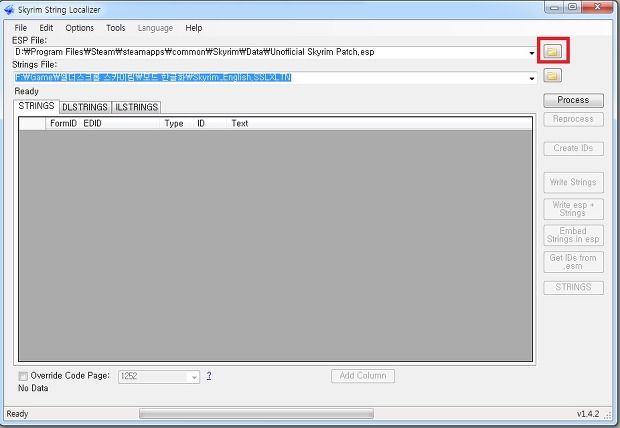Open the code page help question mark link
Image resolution: width=620 pixels, height=428 pixels.
coord(209,376)
